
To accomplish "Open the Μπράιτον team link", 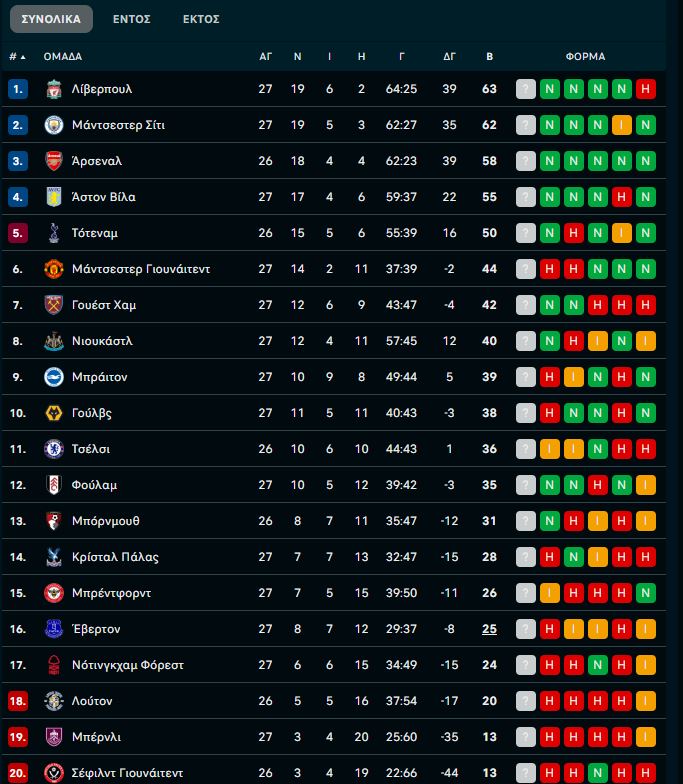I will tap(99, 377).
